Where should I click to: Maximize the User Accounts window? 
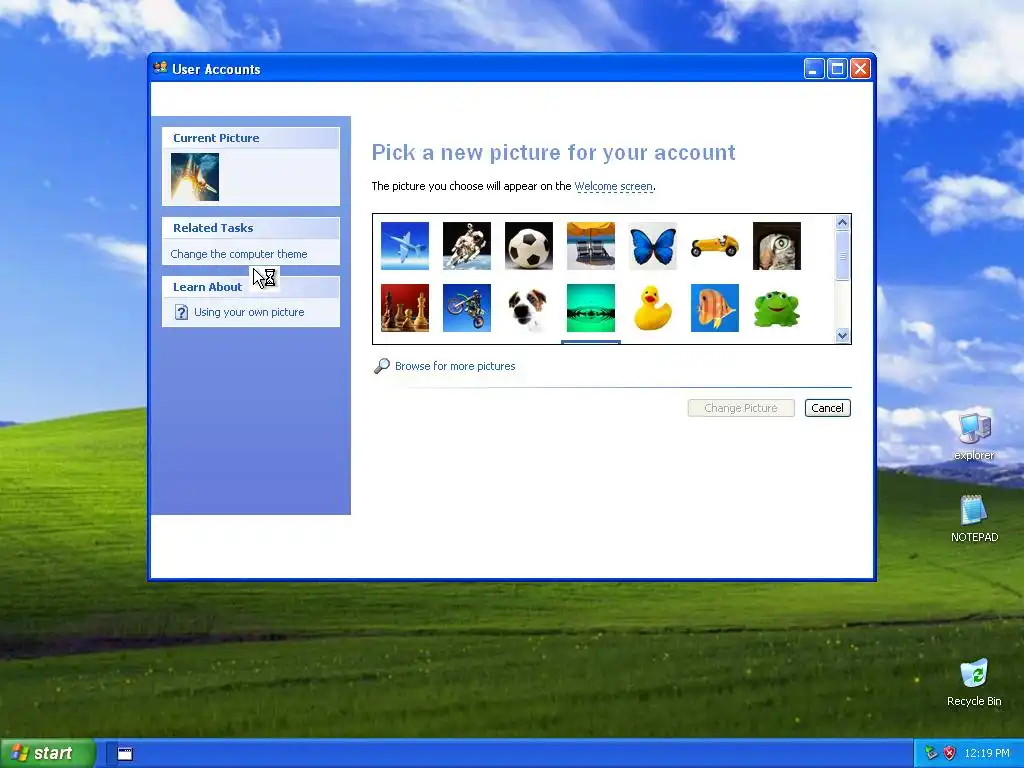[837, 69]
